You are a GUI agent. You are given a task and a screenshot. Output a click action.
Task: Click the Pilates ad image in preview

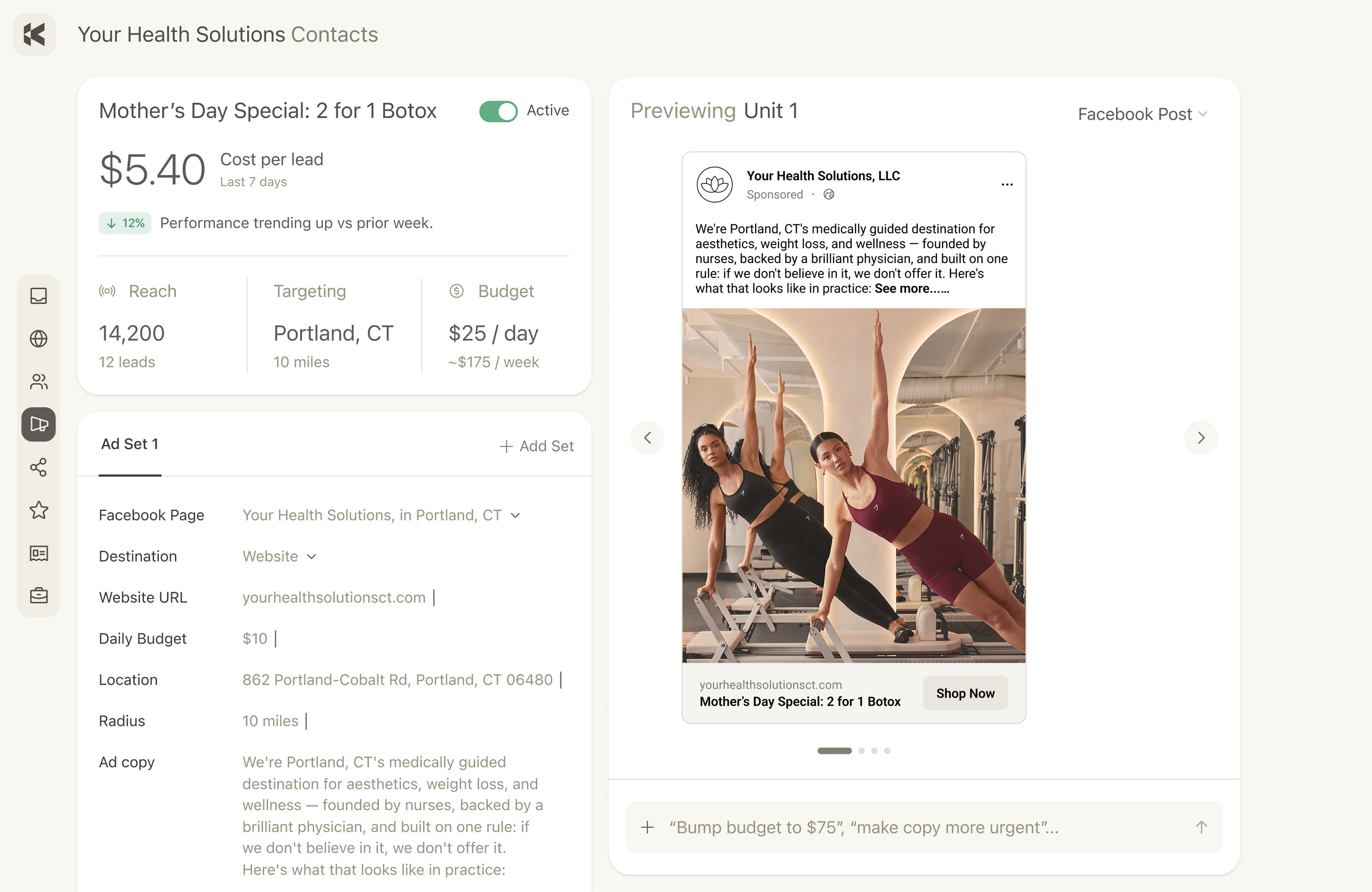point(854,486)
